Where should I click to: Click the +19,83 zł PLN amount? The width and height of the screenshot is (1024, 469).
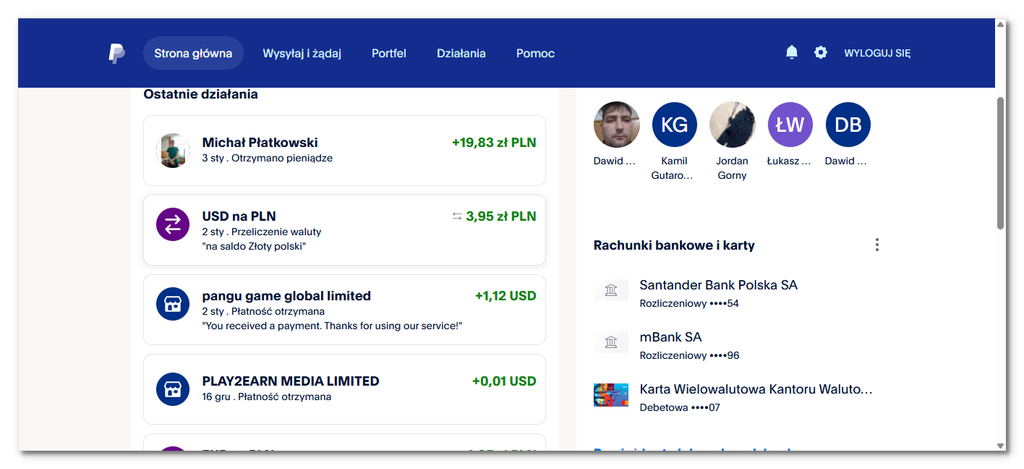coord(494,142)
